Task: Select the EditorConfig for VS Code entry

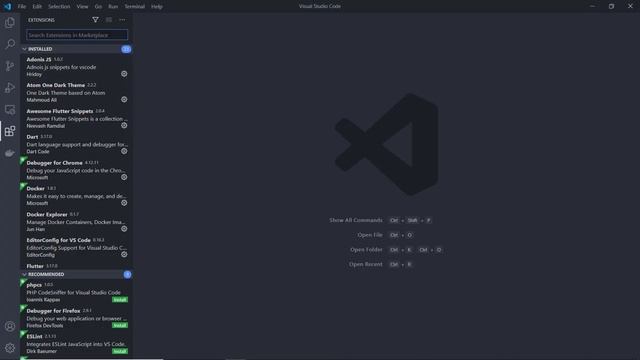Action: (76, 247)
